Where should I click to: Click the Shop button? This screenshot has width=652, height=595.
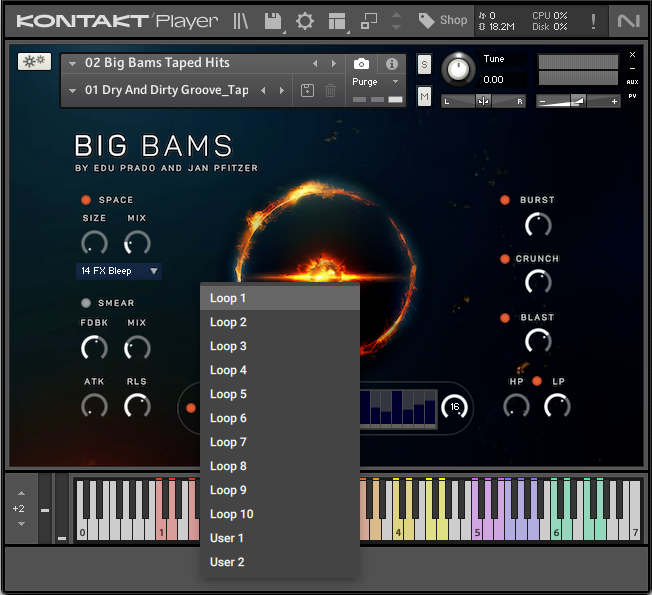[x=443, y=20]
